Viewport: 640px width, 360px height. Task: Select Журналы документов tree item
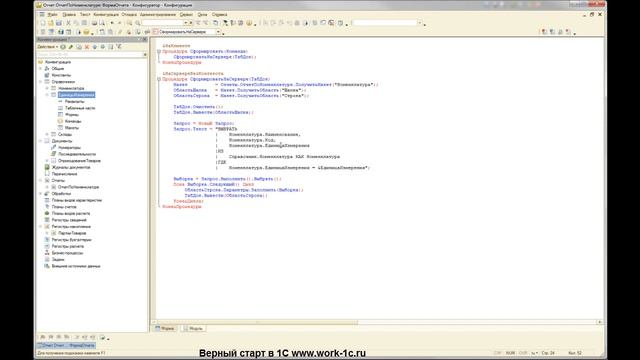click(71, 167)
